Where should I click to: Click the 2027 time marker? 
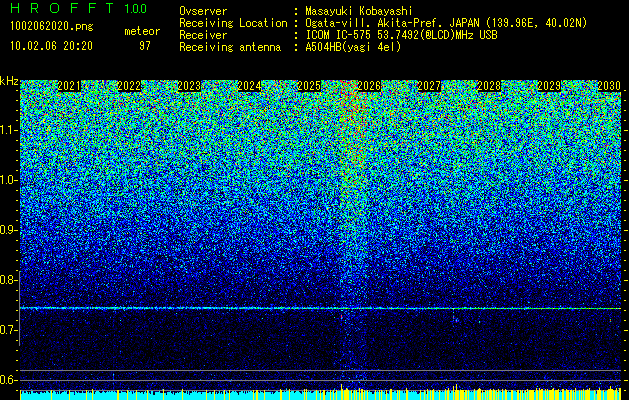(429, 86)
